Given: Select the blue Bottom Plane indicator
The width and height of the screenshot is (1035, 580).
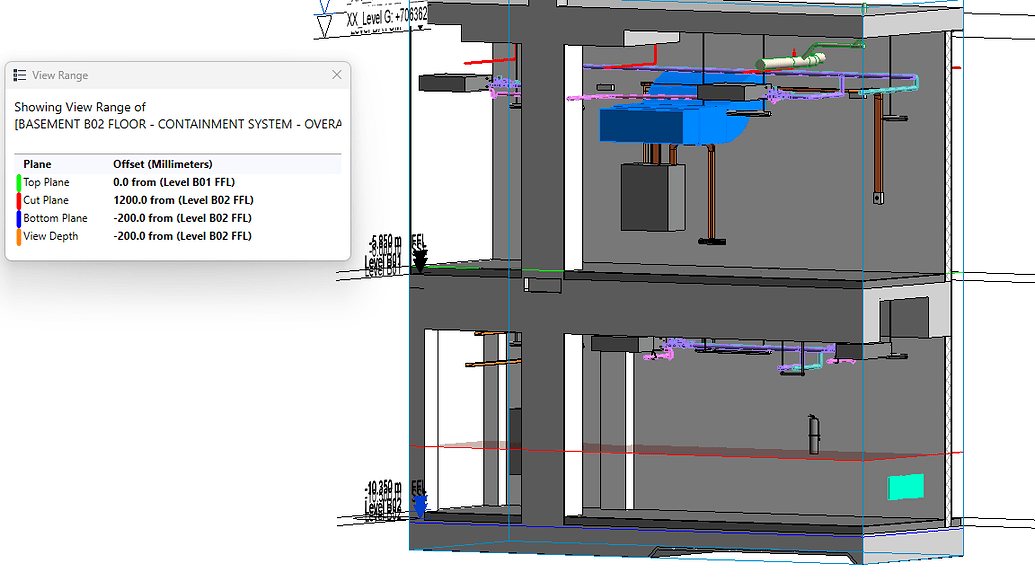Looking at the screenshot, I should click(18, 217).
